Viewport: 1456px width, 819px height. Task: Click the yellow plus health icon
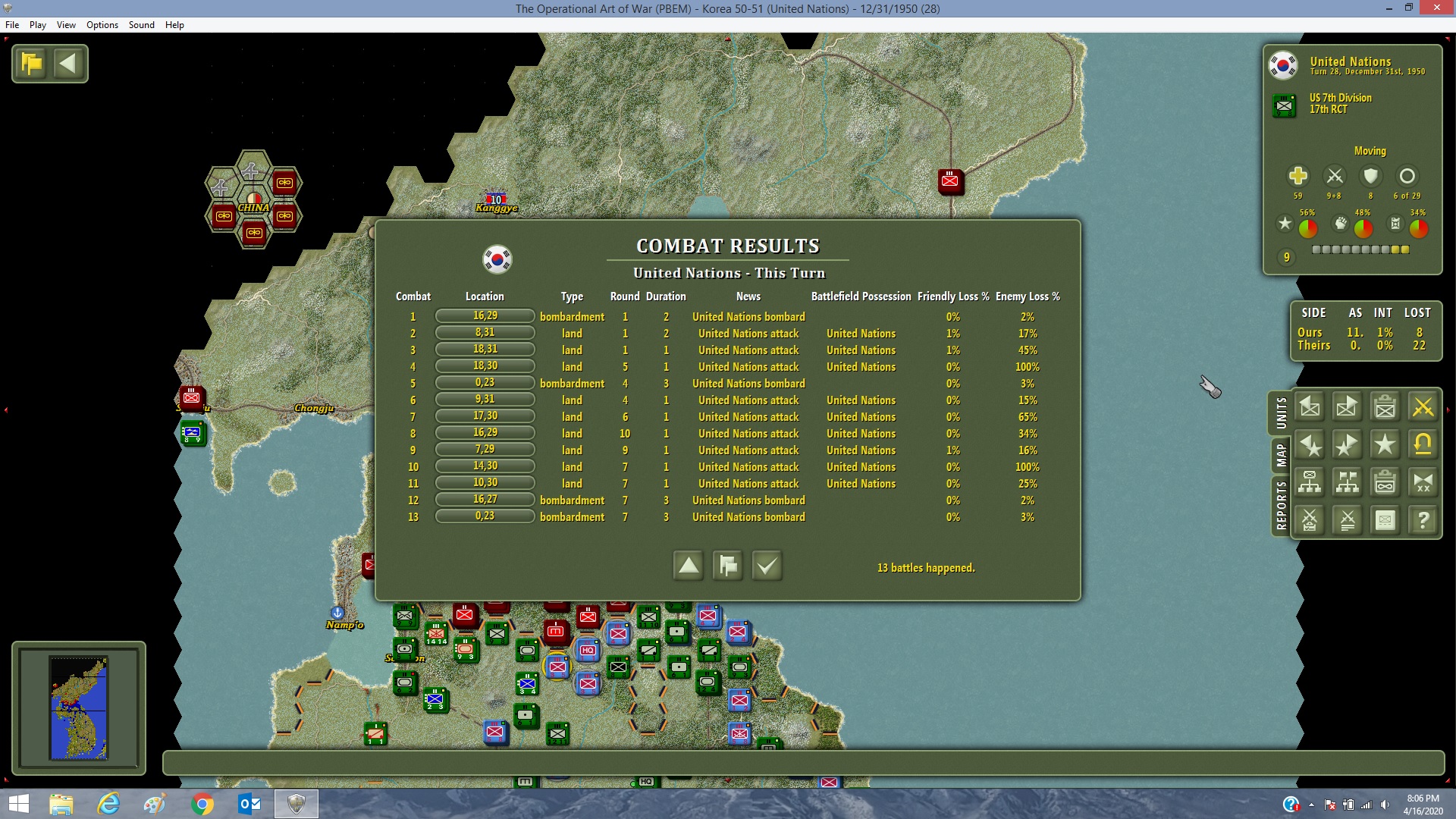[x=1298, y=176]
